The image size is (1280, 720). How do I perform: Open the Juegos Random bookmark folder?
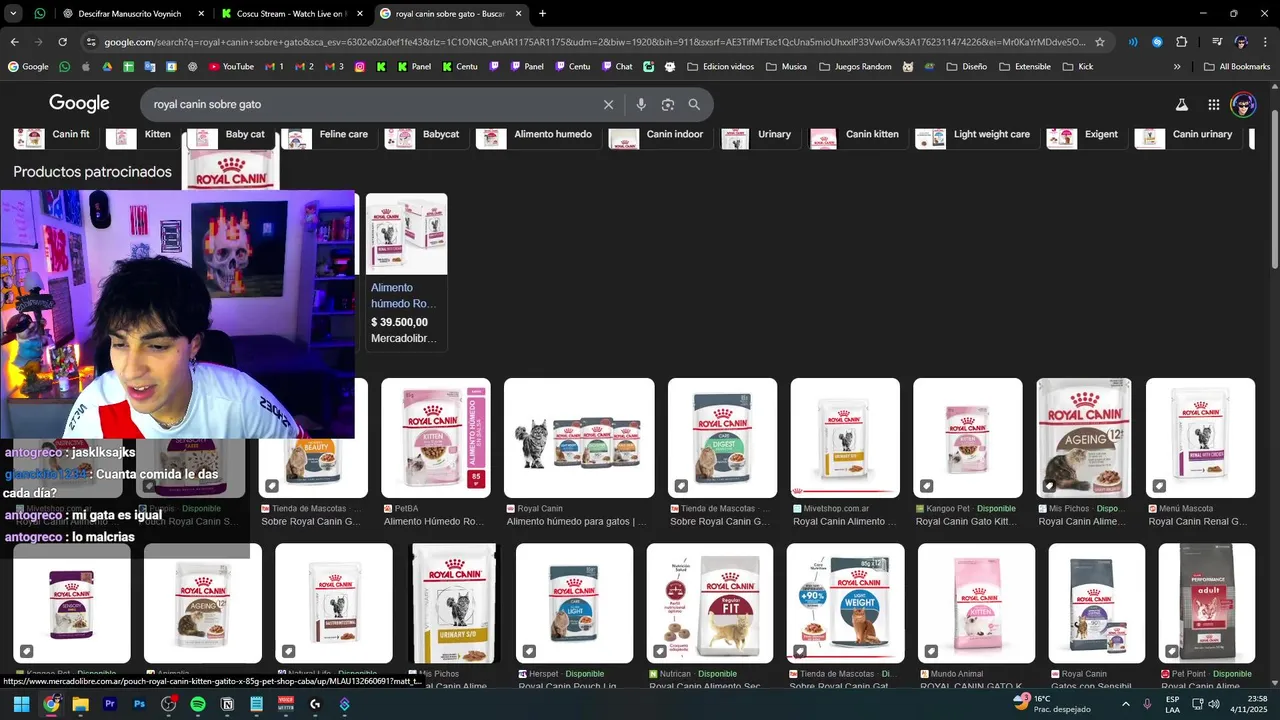pos(855,66)
